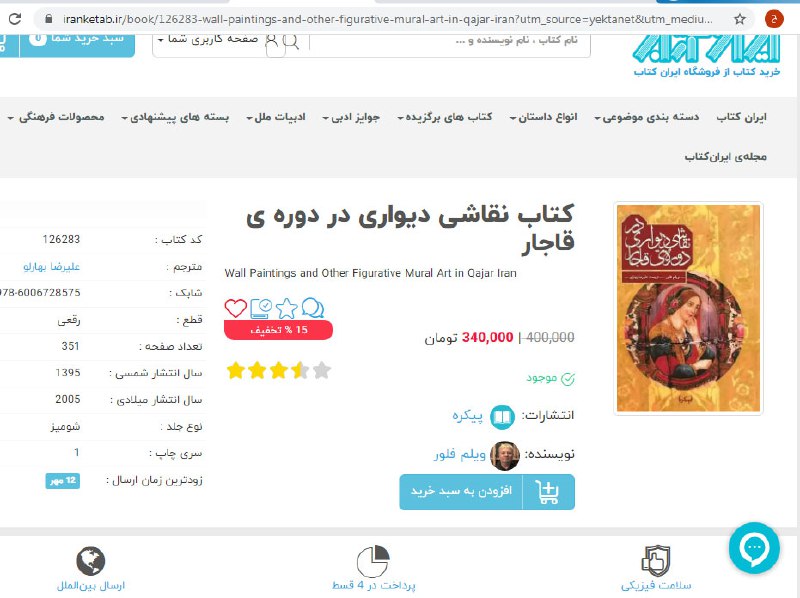Screen dimensions: 800x598
Task: Click the star rating icon beside heart
Action: point(287,308)
